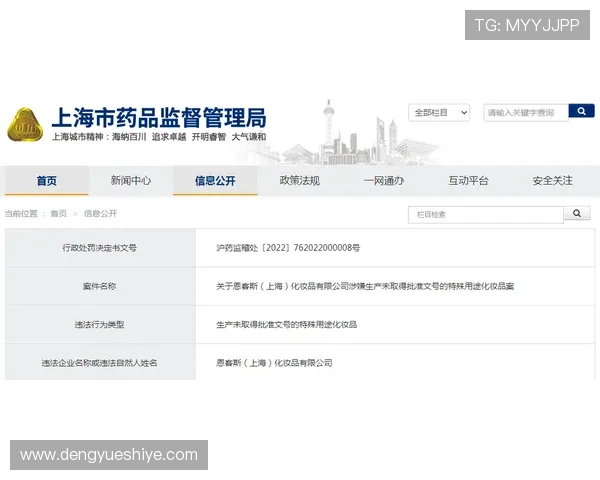The width and height of the screenshot is (600, 480).
Task: Click the 当前位置 breadcrumb label
Action: tap(21, 214)
